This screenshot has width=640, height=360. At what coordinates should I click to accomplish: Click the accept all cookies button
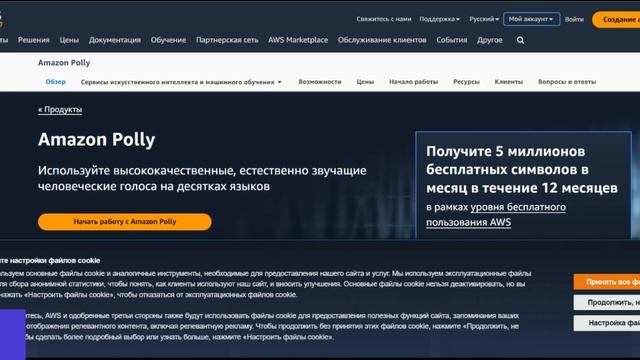click(x=607, y=282)
